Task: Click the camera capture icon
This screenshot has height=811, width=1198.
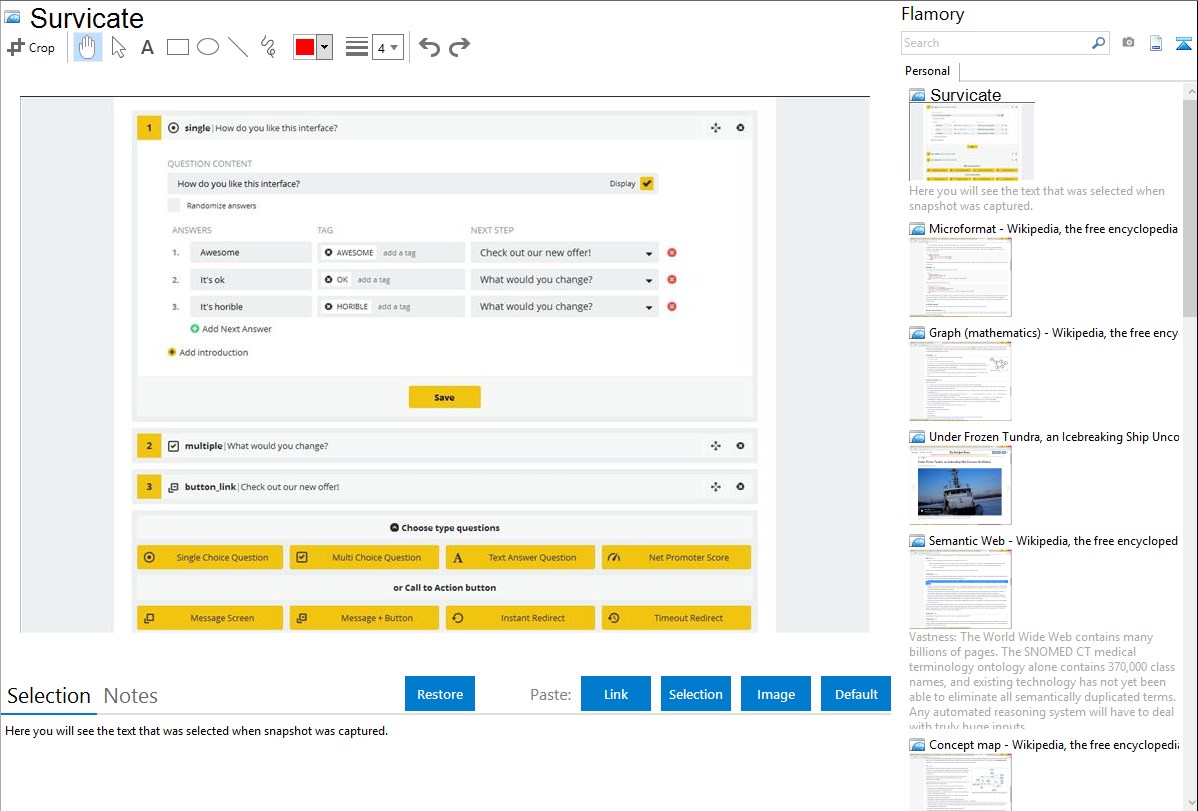Action: coord(1128,43)
